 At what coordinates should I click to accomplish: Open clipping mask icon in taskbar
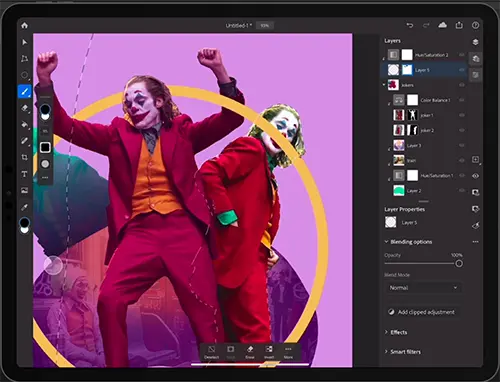pyautogui.click(x=476, y=209)
